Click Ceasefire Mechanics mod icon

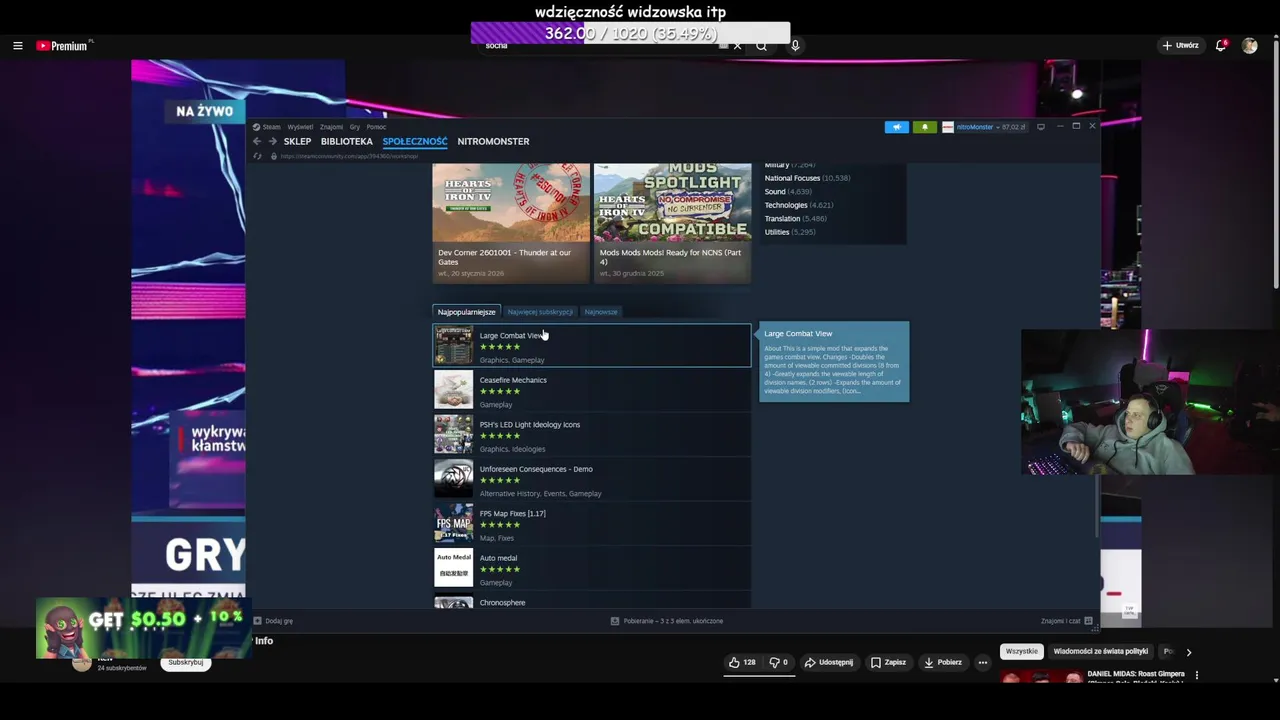tap(453, 390)
